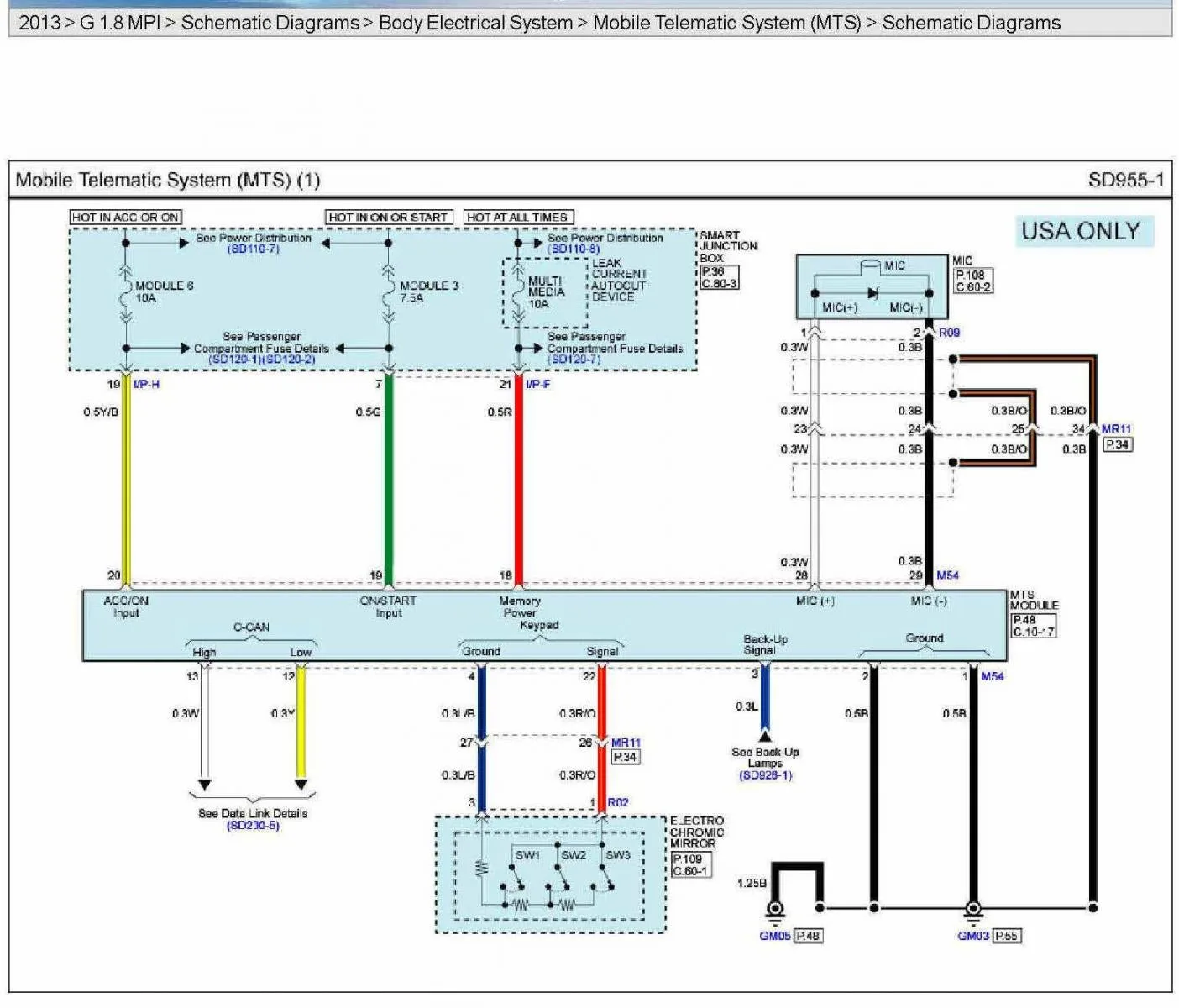The width and height of the screenshot is (1179, 1008).
Task: Click the 'LEAK CURRENT AUTOCUT DEVICE' label
Action: pyautogui.click(x=620, y=280)
